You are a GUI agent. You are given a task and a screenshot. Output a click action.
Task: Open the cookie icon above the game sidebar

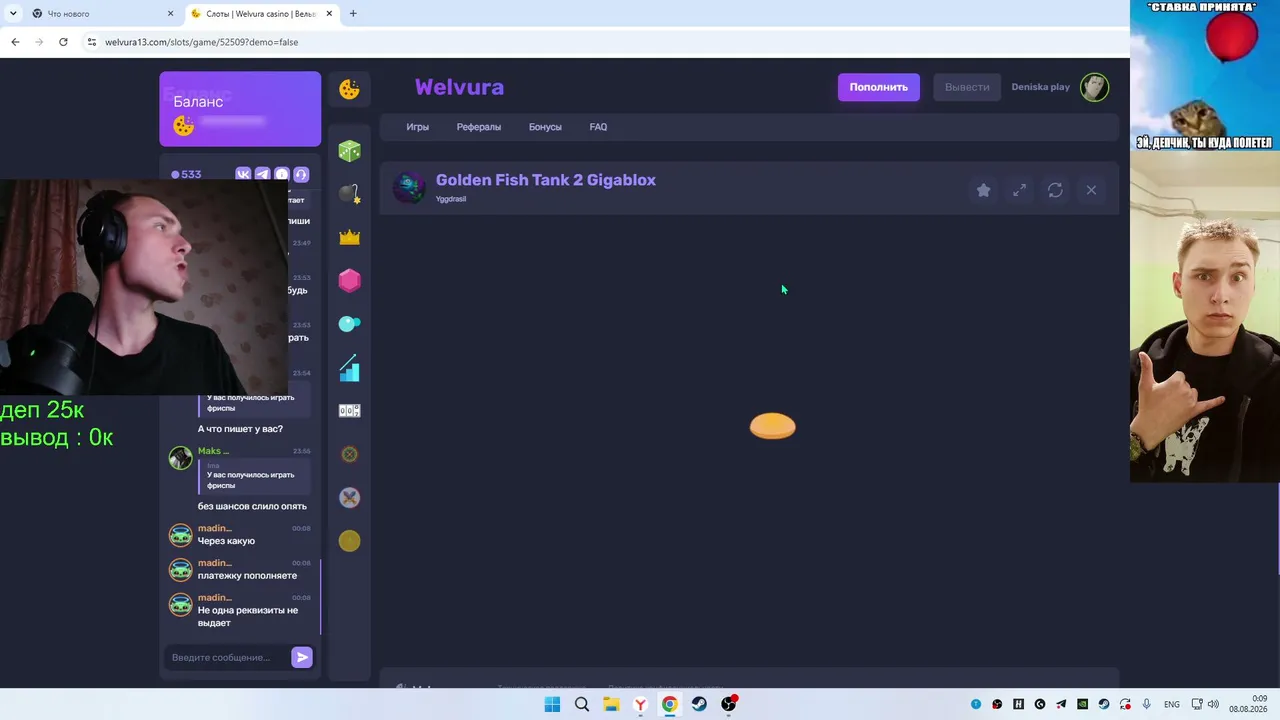point(349,90)
